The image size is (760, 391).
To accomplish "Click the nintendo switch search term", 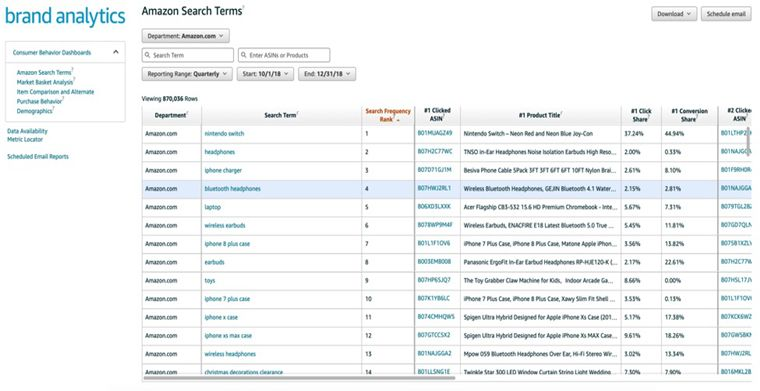I will (224, 134).
